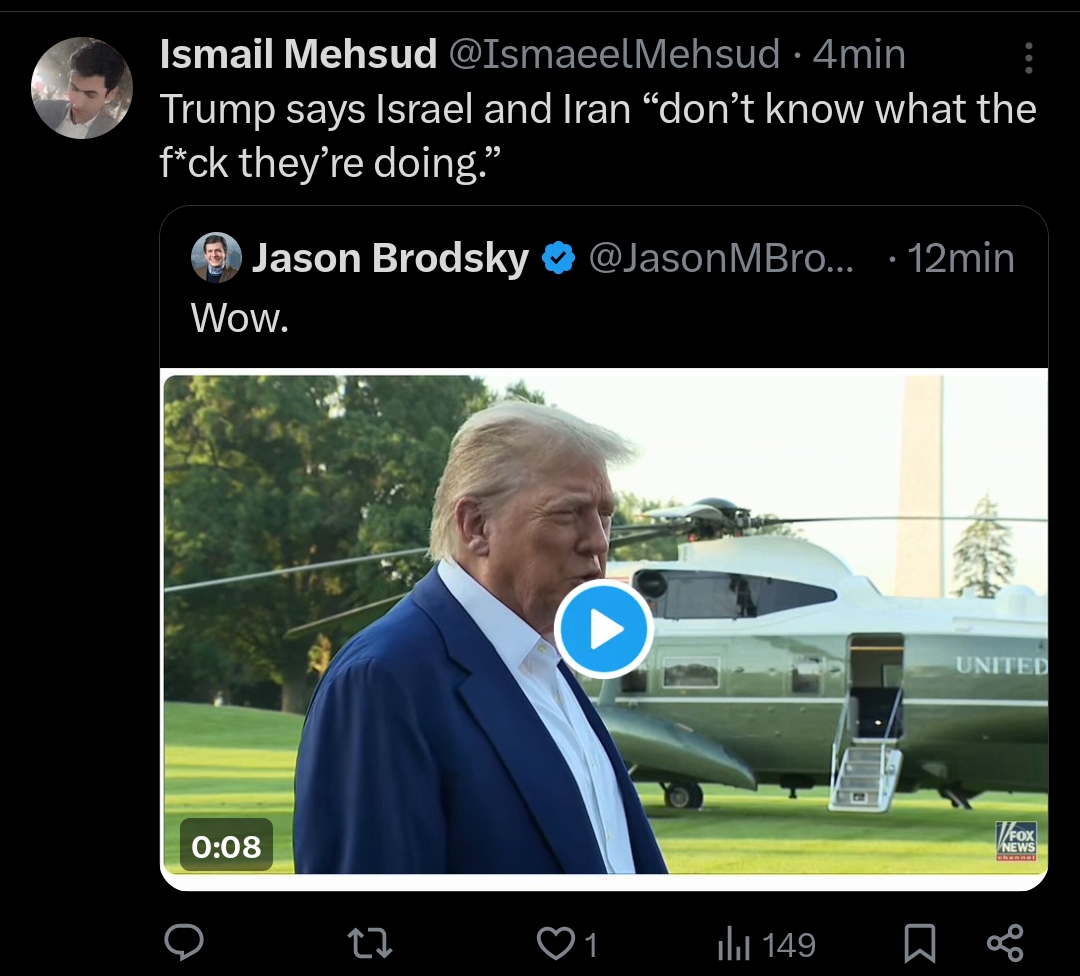
Task: Open the 12min quoted tweet timestamp
Action: (x=960, y=258)
